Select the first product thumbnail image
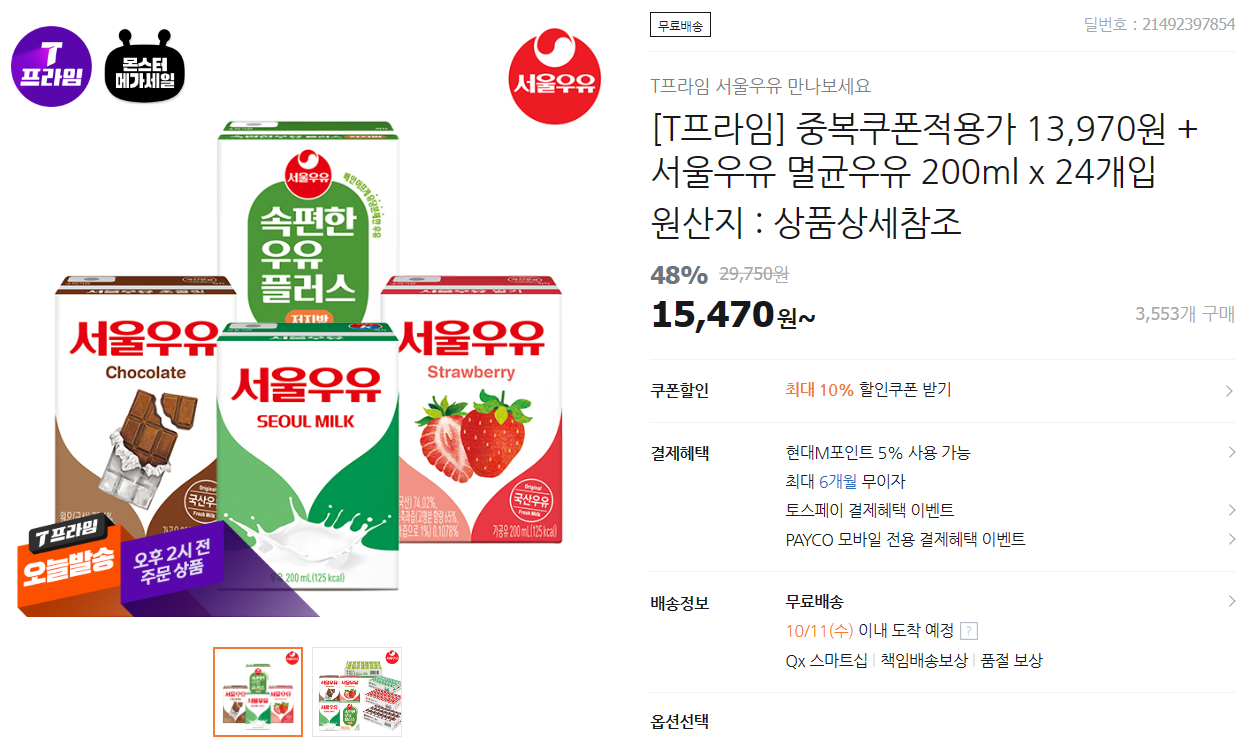1236x747 pixels. [257, 692]
